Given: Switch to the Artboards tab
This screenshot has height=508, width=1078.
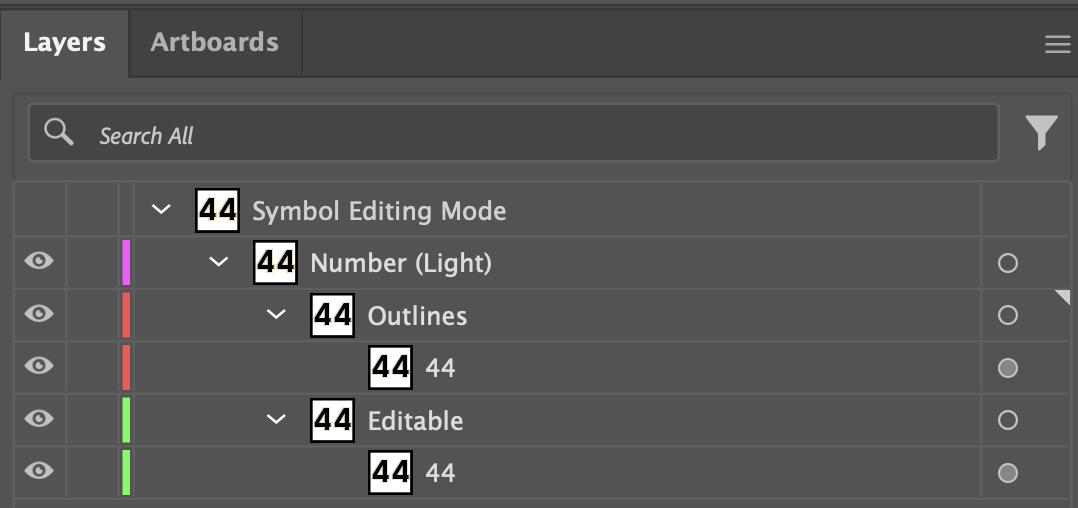Looking at the screenshot, I should [x=214, y=43].
